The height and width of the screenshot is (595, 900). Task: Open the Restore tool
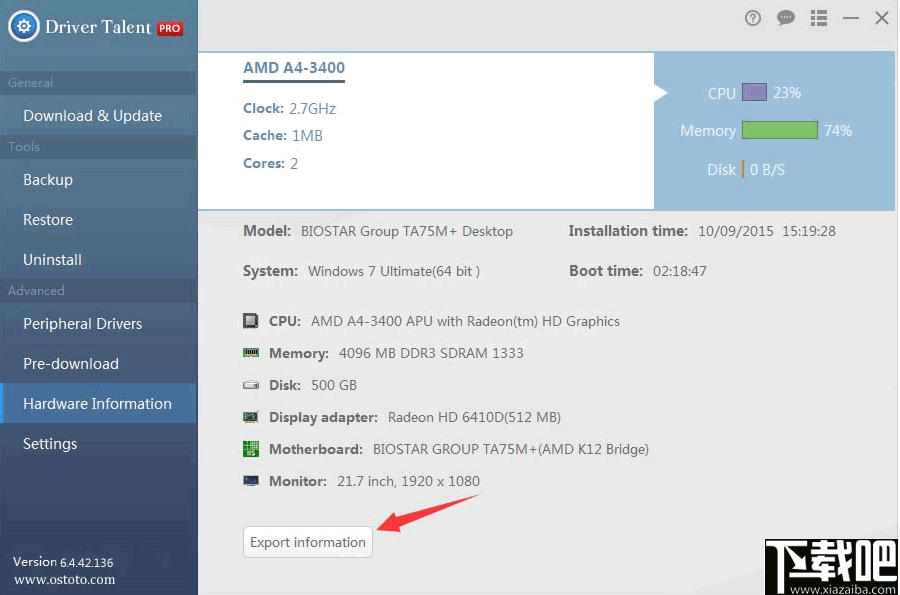coord(48,219)
